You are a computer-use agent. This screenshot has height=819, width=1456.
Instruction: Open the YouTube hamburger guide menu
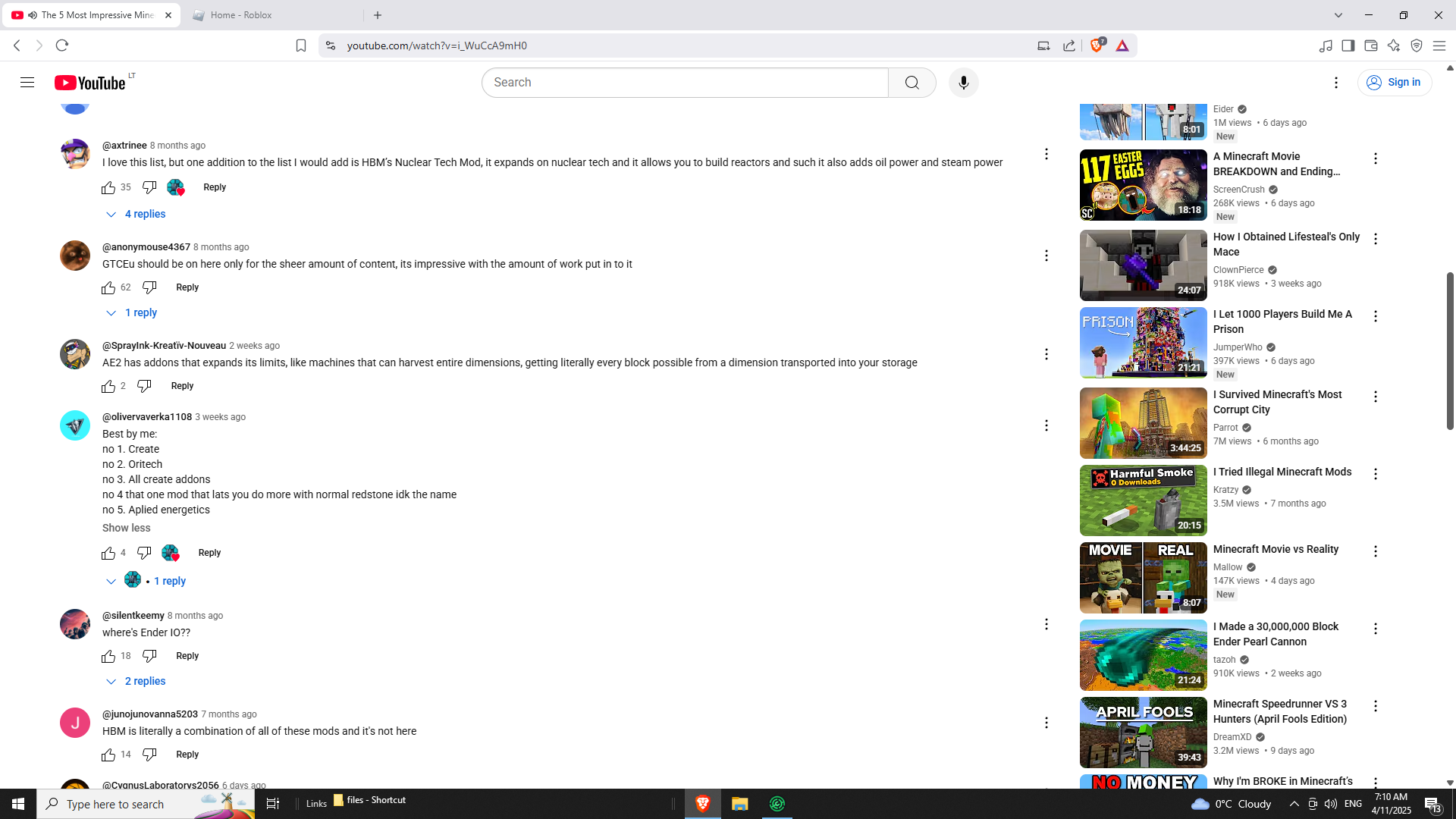[x=27, y=83]
